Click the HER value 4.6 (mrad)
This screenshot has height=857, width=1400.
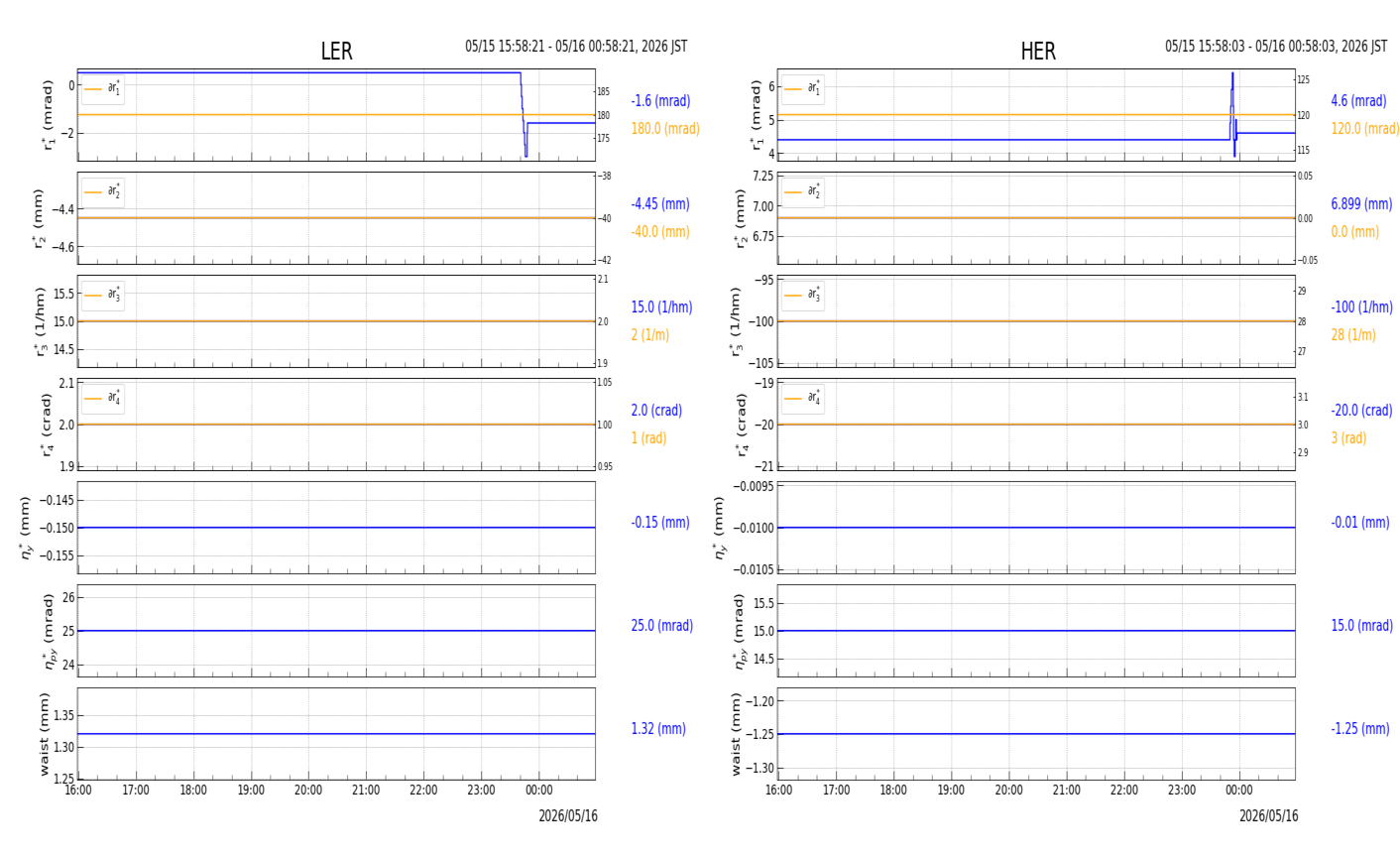tap(1358, 101)
